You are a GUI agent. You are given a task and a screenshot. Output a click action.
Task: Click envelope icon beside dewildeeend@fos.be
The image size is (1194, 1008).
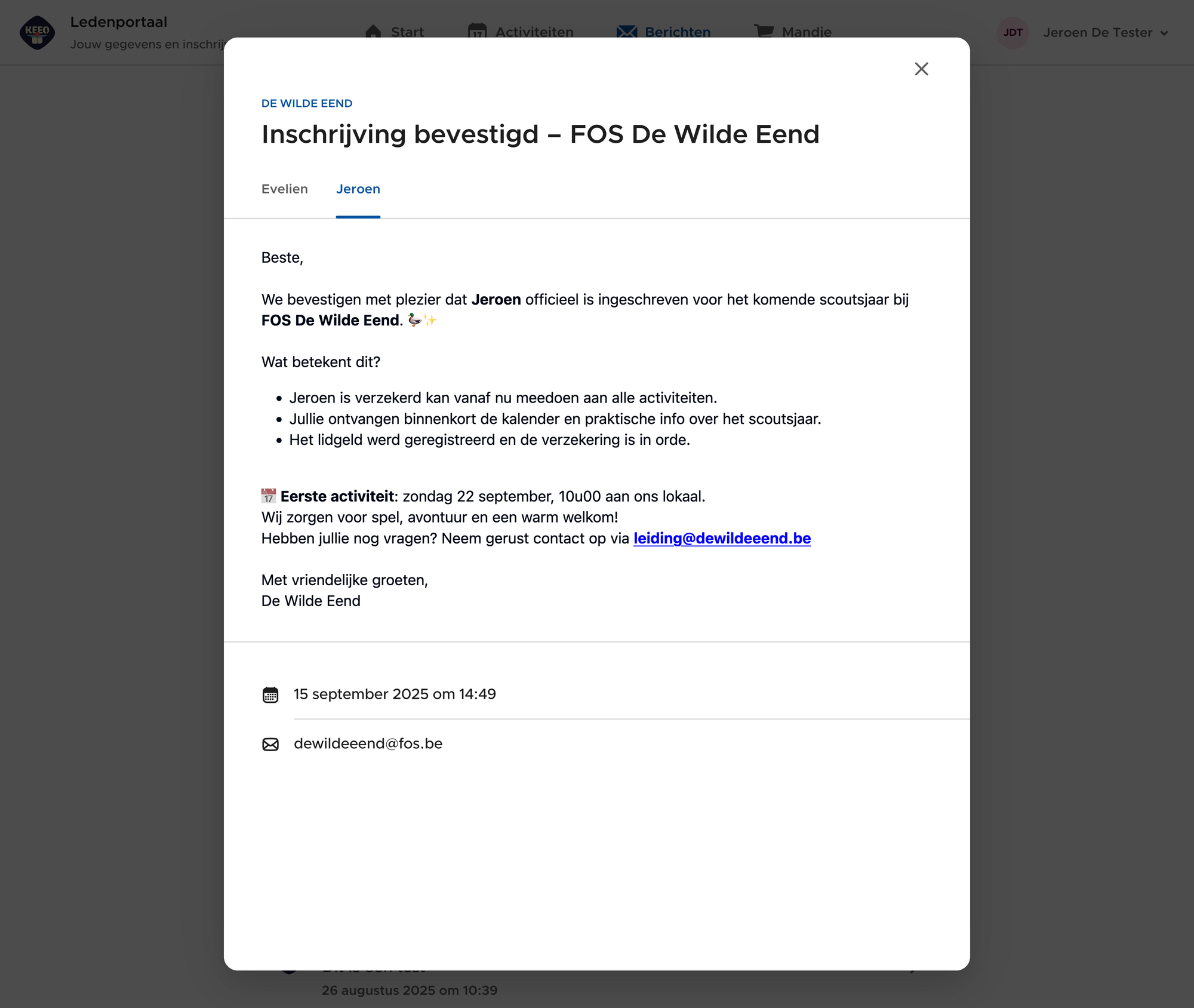point(270,744)
